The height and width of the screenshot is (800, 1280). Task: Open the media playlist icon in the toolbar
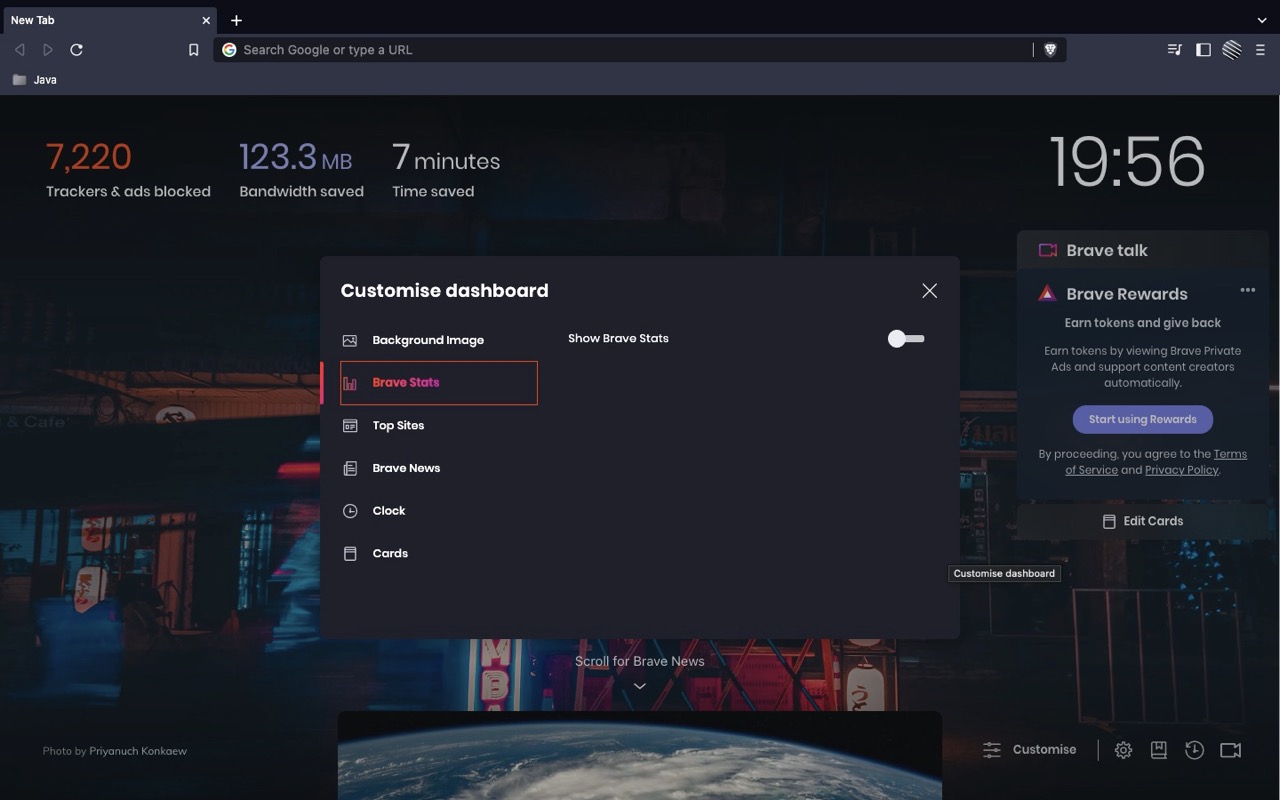[1174, 49]
